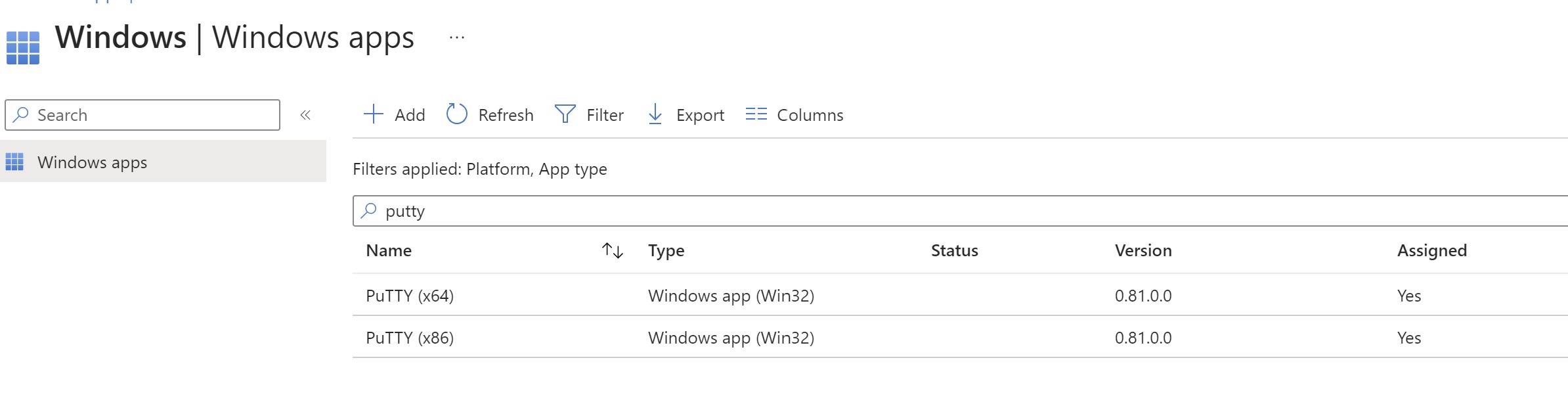Viewport: 1568px width, 406px height.
Task: Click the sidebar Search field
Action: (x=142, y=115)
